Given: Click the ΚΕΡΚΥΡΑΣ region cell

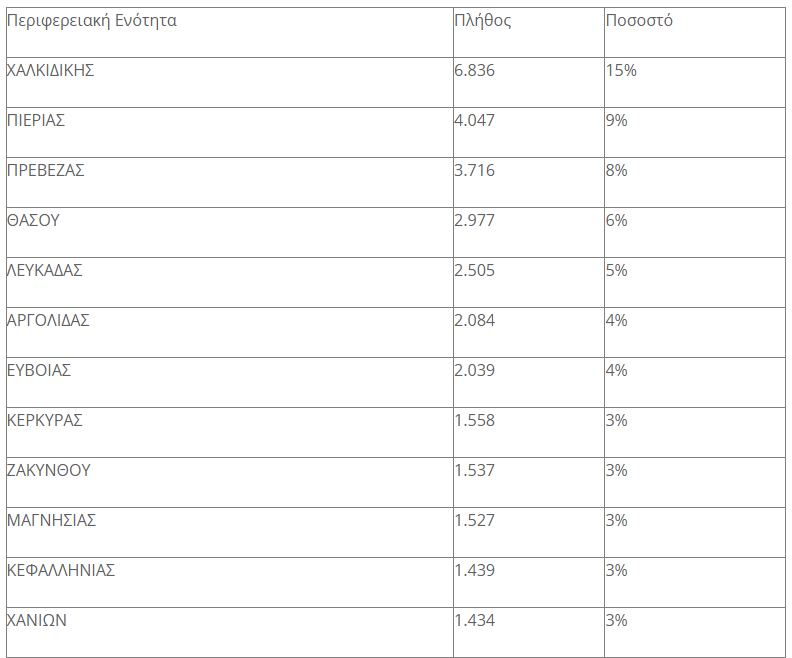Looking at the screenshot, I should 45,421.
